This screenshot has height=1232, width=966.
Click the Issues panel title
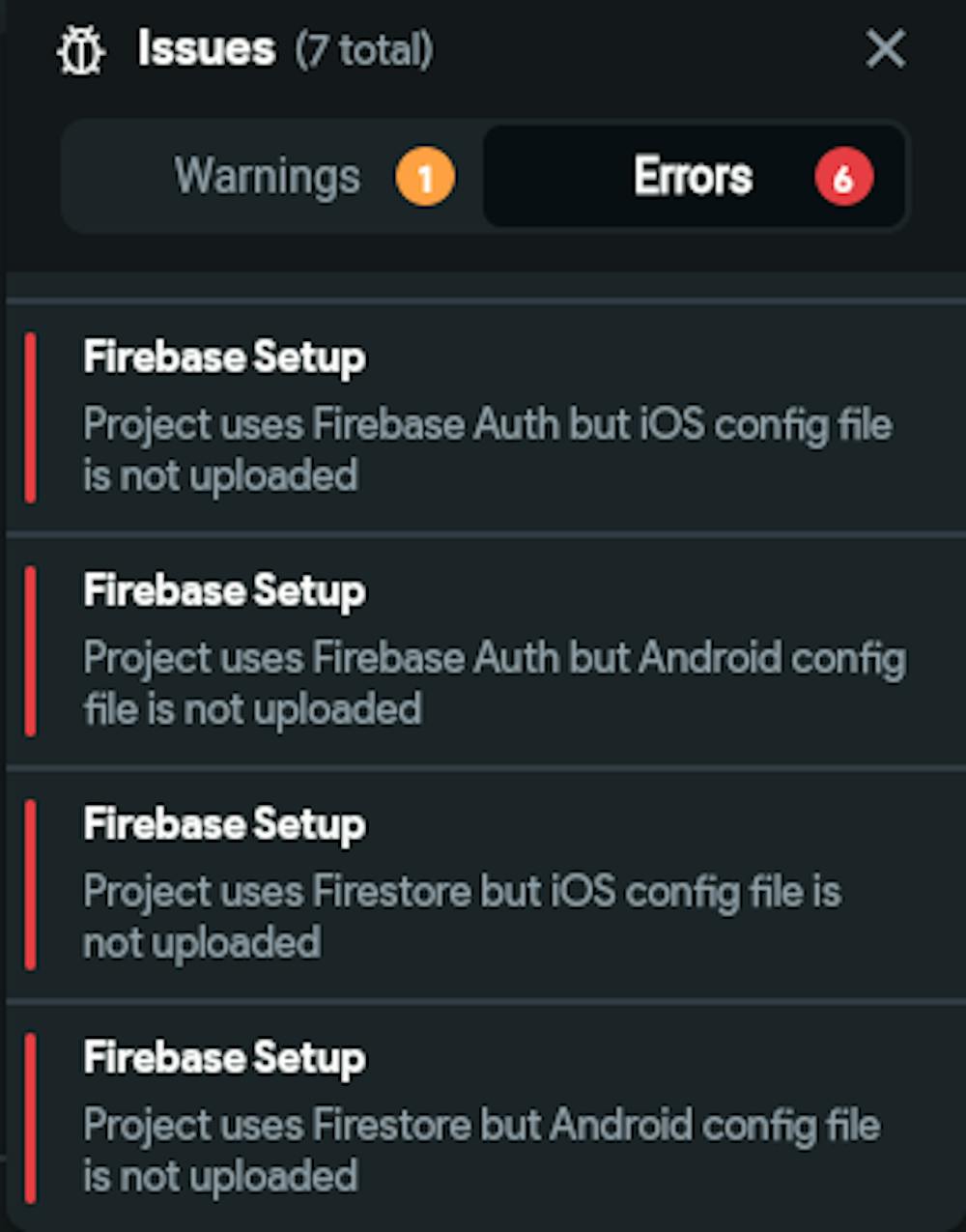206,48
